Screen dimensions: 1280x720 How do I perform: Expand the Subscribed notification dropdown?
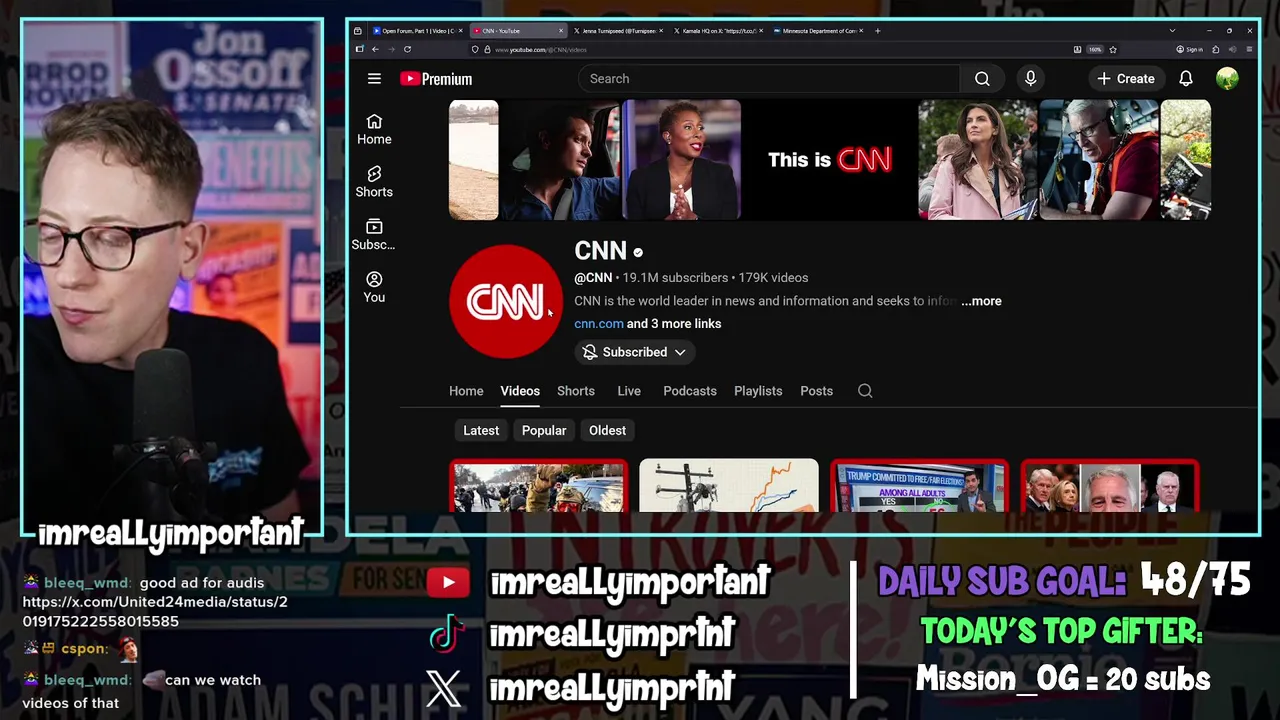[635, 352]
